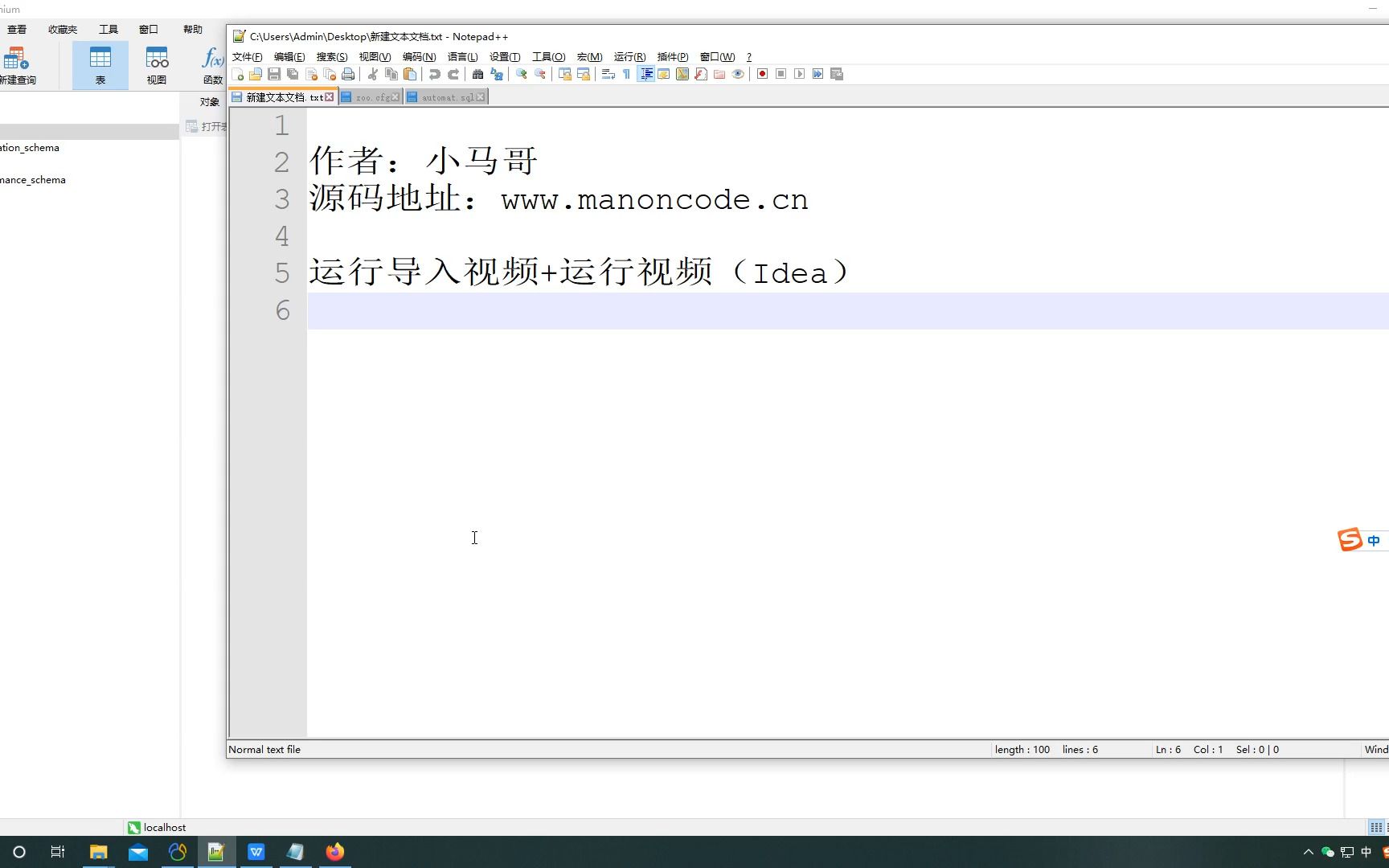Click the 视图 button in Navicat
Screen dimensions: 1389x868
pyautogui.click(x=157, y=65)
